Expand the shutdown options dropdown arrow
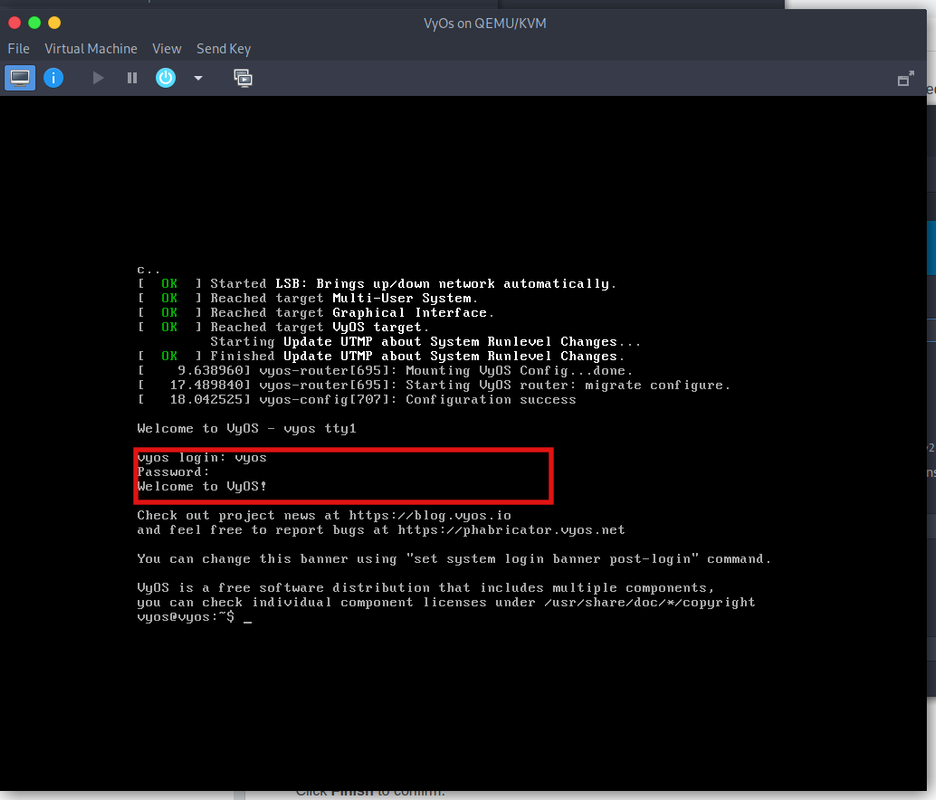 pyautogui.click(x=198, y=78)
